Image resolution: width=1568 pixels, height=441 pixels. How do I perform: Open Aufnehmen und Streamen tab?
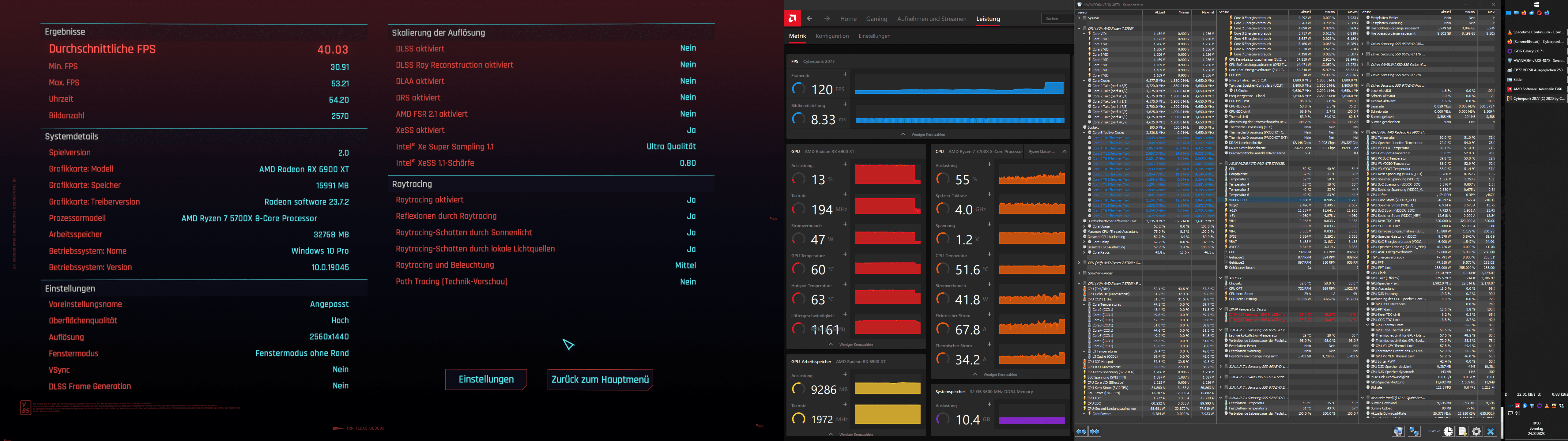[x=932, y=19]
